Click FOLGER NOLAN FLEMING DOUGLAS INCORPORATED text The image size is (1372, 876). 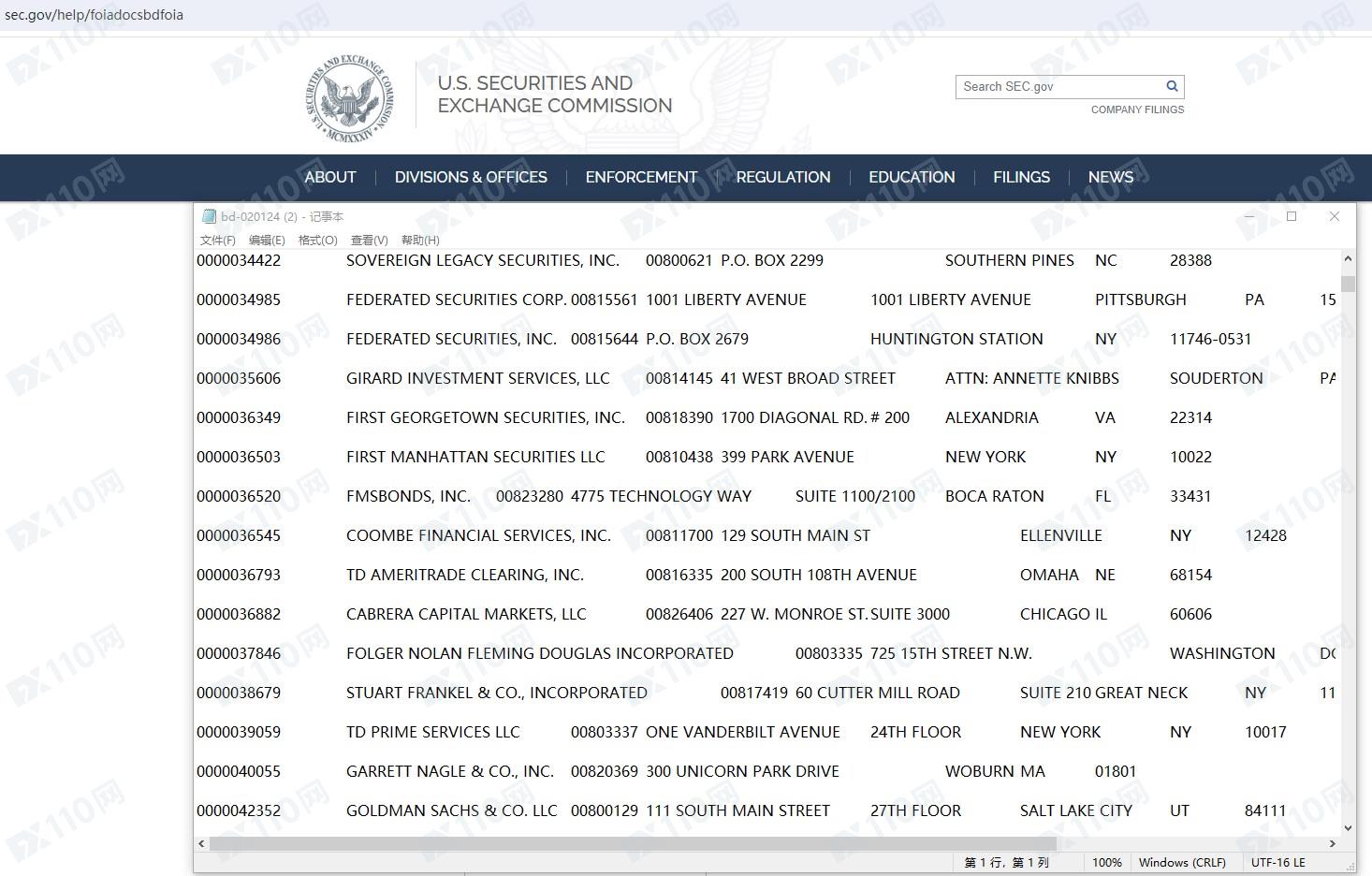click(540, 653)
